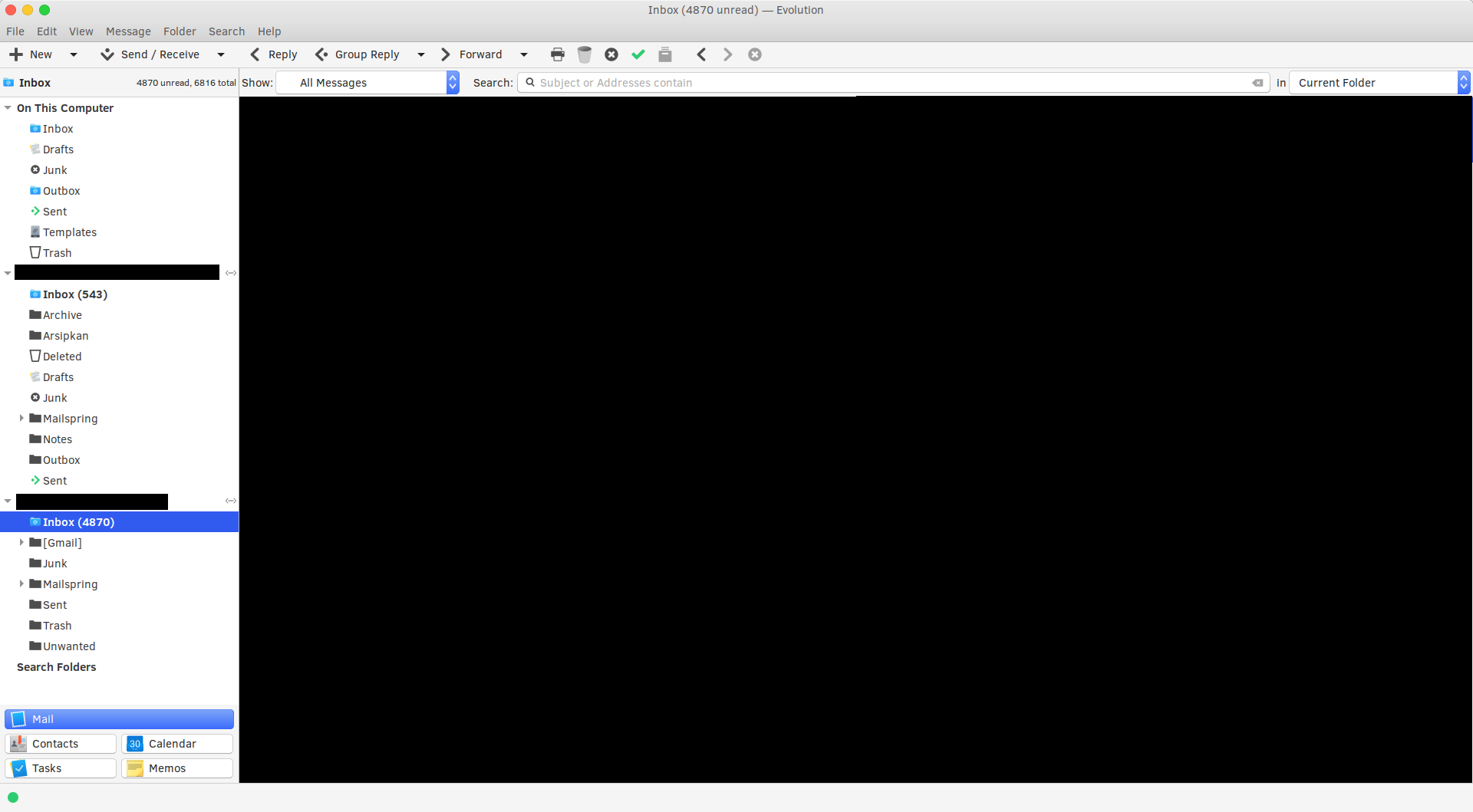Clear the search field using the erase icon
The width and height of the screenshot is (1473, 812).
coord(1257,82)
